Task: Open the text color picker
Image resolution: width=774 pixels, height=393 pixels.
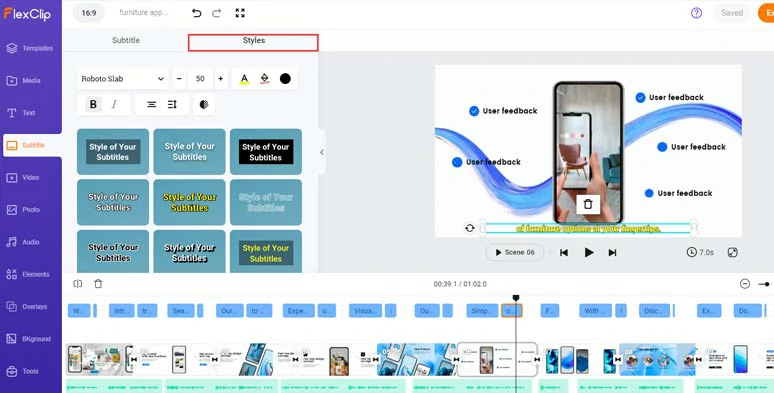Action: click(244, 79)
